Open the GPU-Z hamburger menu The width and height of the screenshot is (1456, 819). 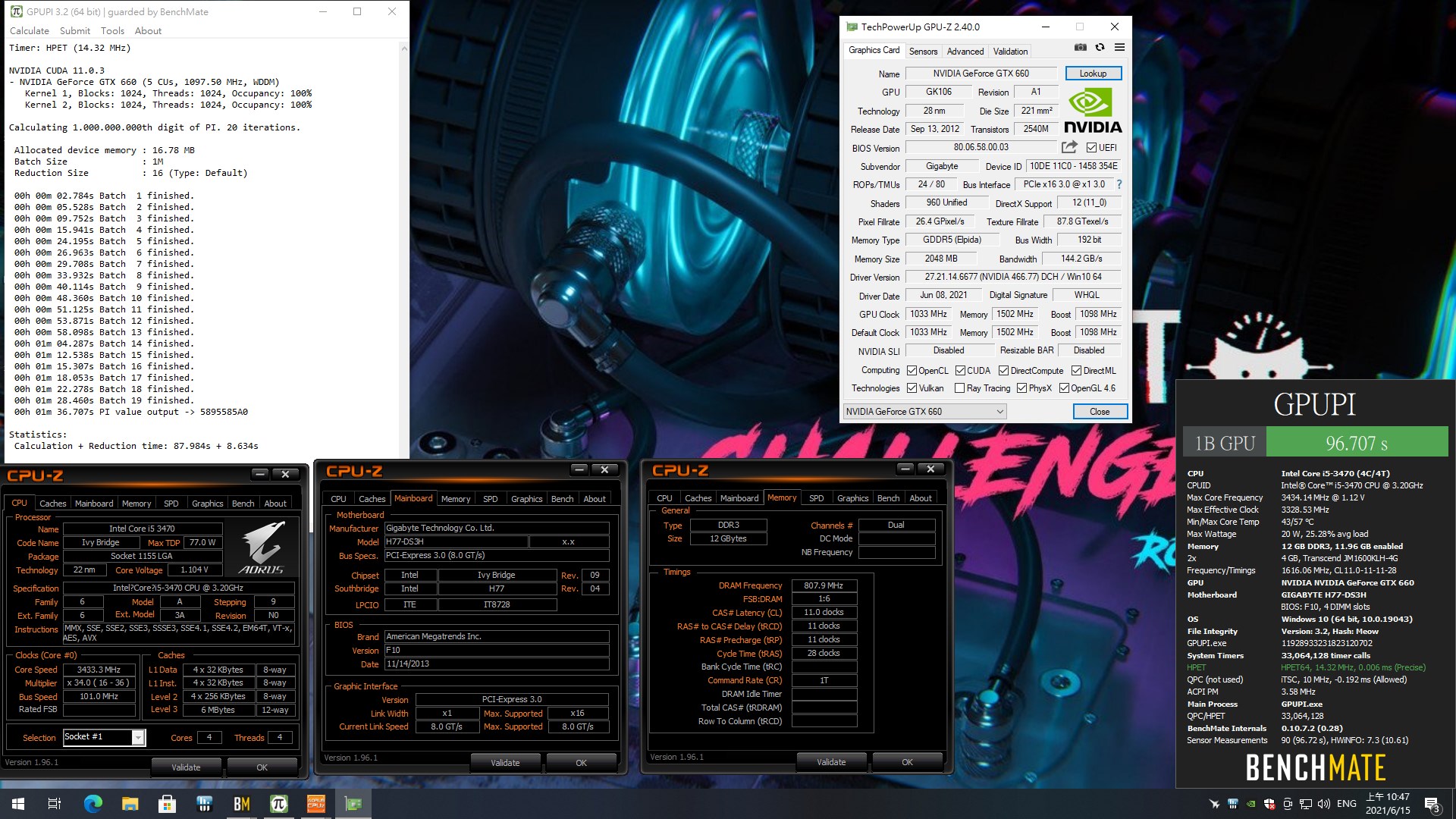click(x=1119, y=48)
